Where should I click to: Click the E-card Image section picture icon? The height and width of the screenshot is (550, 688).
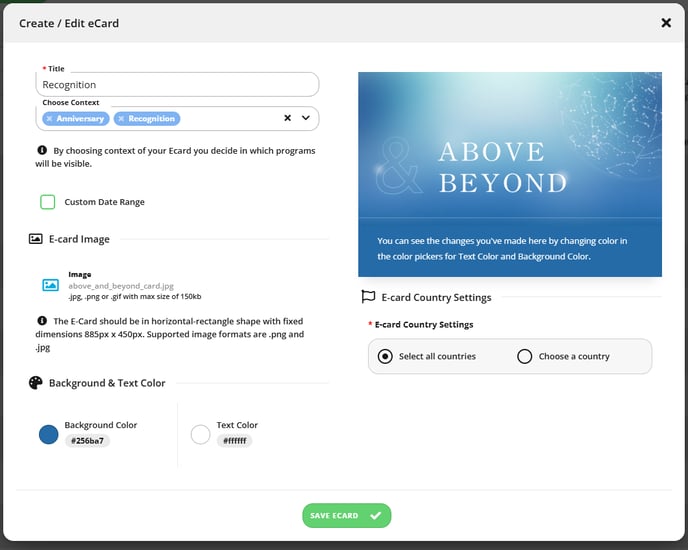click(36, 239)
